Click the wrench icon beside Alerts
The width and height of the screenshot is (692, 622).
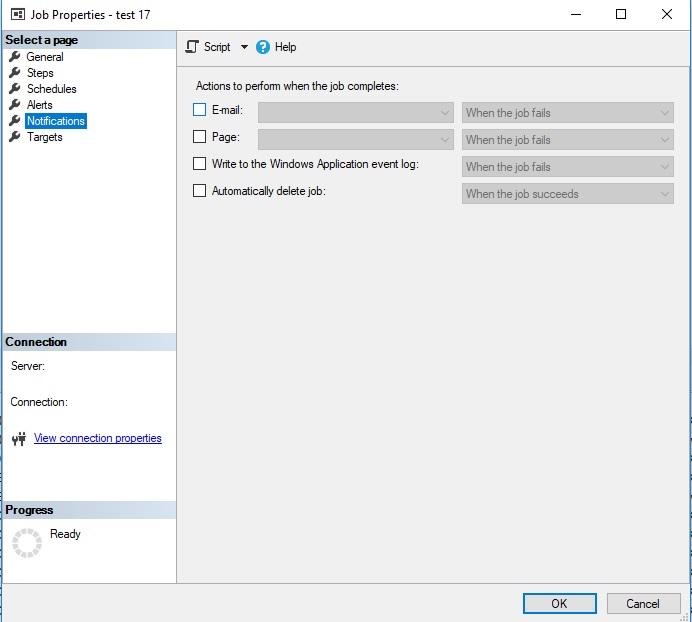[x=14, y=105]
